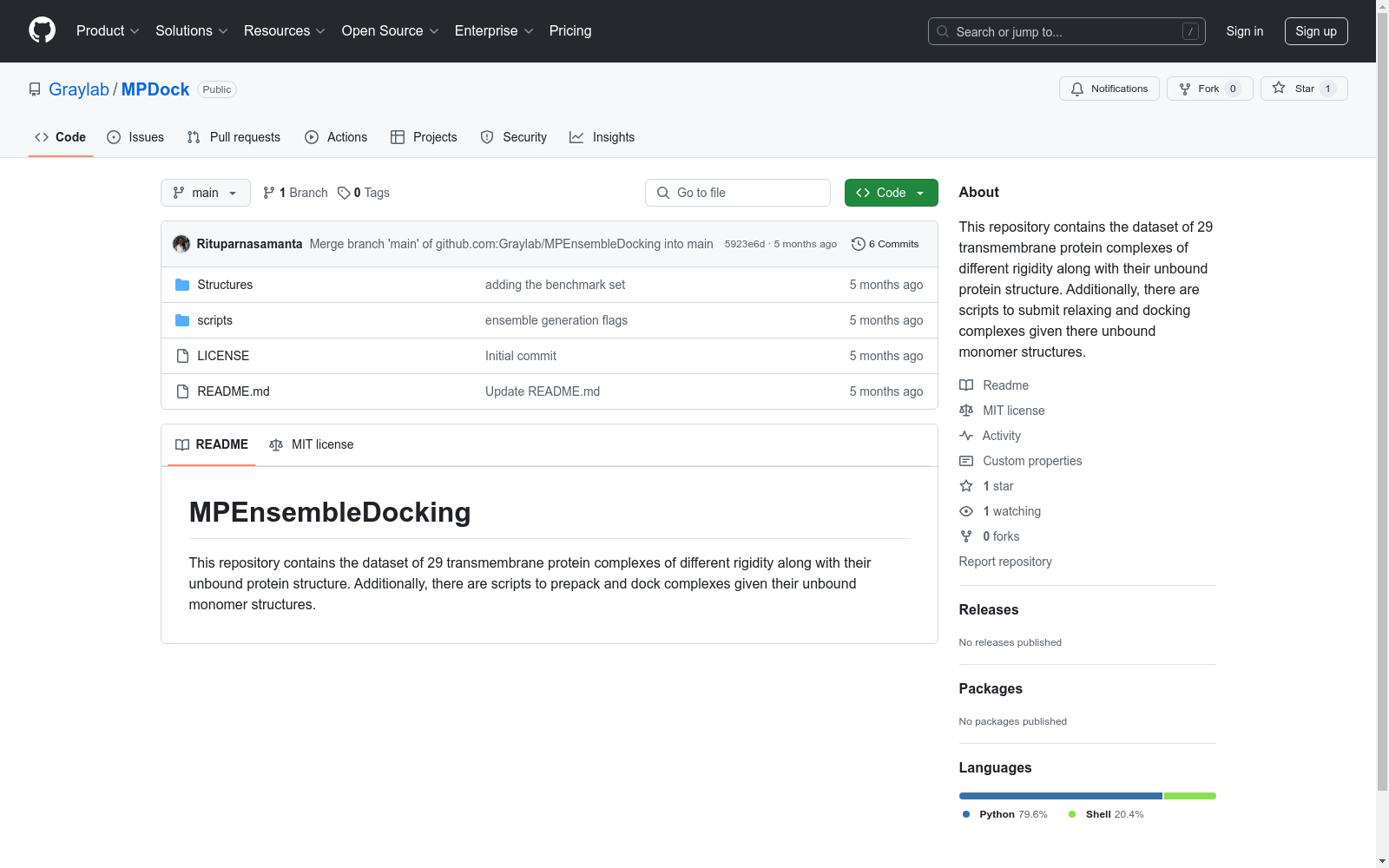Open the Graylab owner link
The width and height of the screenshot is (1389, 868).
coord(79,89)
